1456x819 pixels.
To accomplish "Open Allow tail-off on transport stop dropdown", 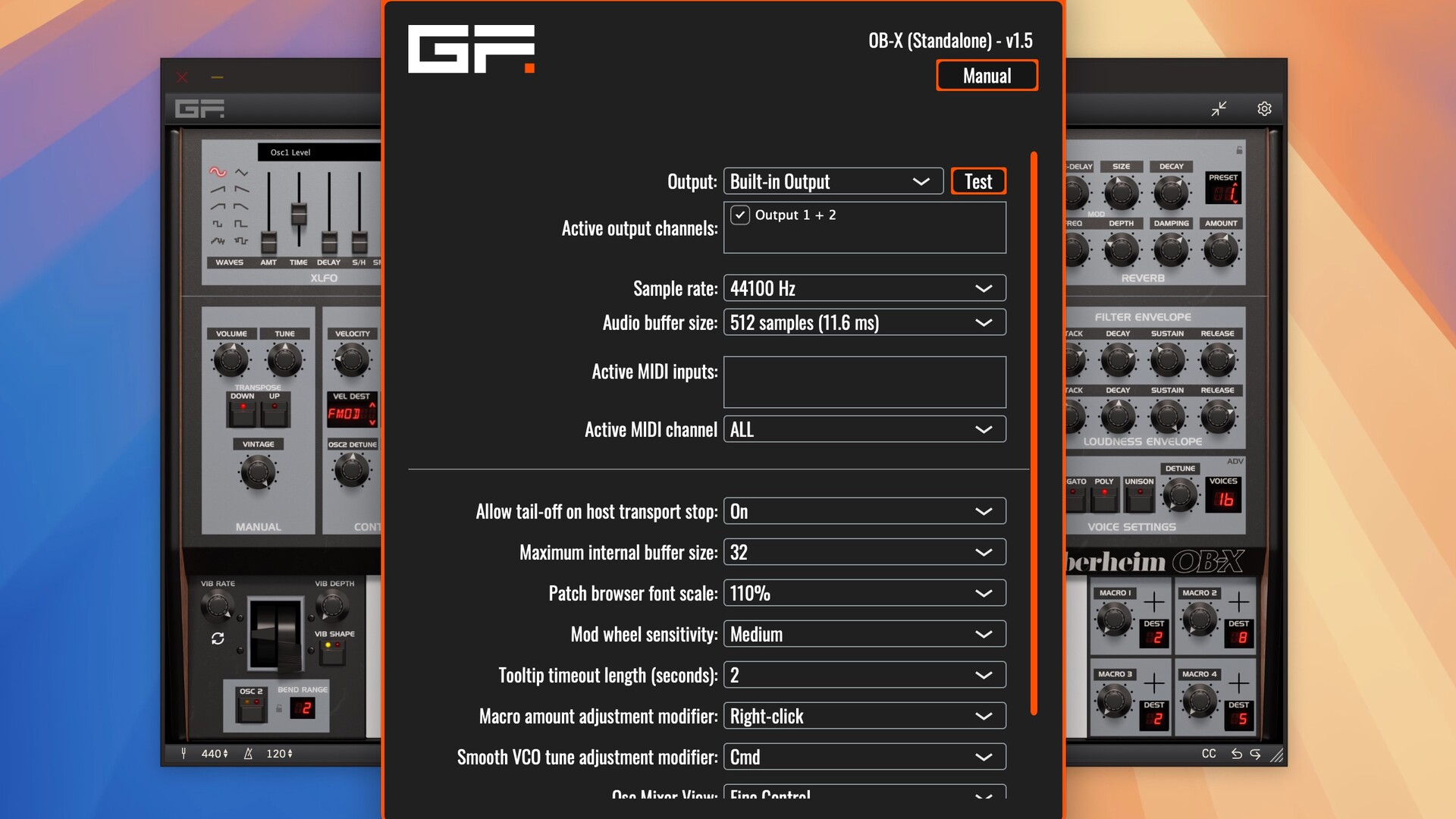I will pos(864,511).
